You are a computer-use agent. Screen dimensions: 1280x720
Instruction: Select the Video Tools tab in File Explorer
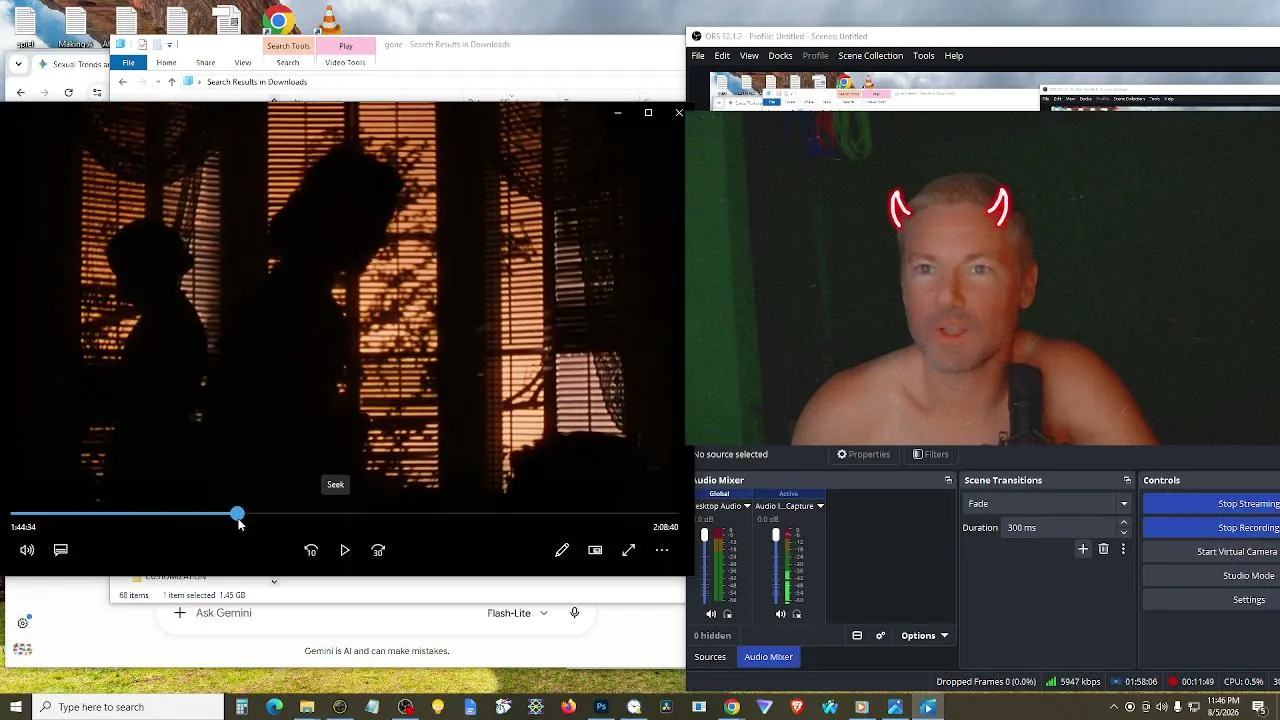point(345,63)
